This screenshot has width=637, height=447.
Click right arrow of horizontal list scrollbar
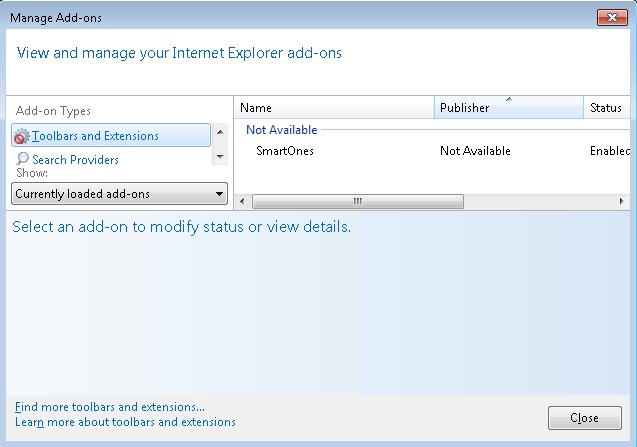point(622,202)
